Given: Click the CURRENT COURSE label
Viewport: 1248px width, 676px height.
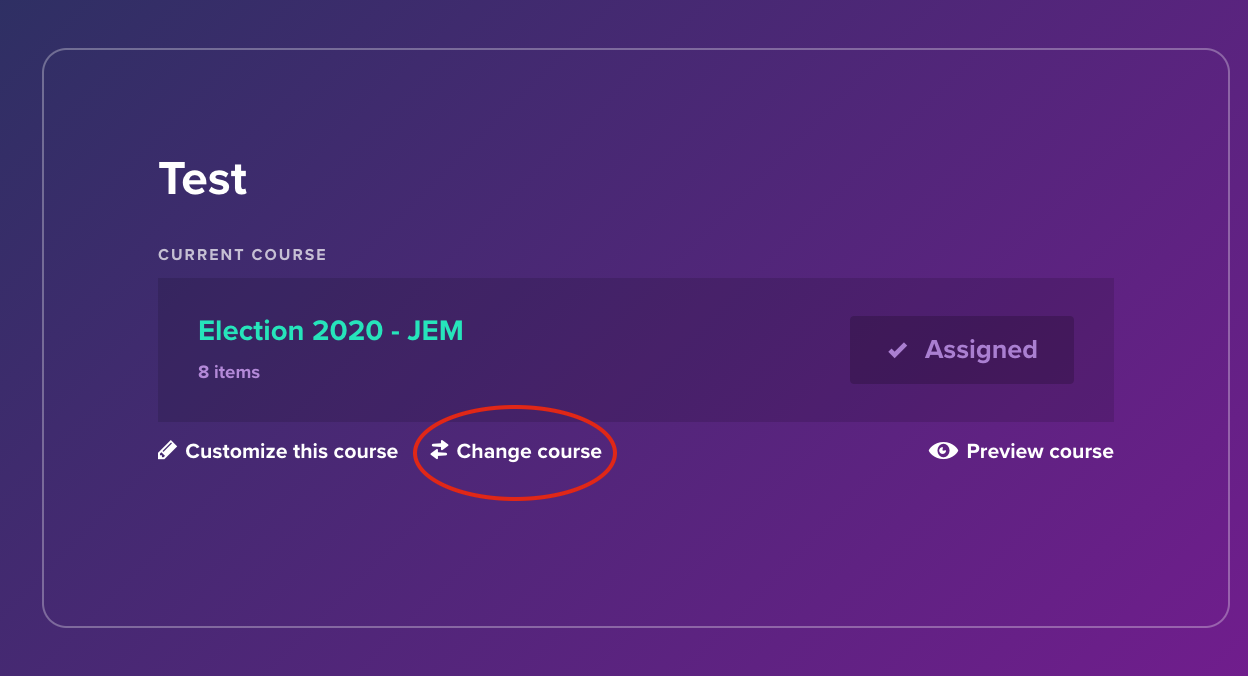Looking at the screenshot, I should click(242, 255).
